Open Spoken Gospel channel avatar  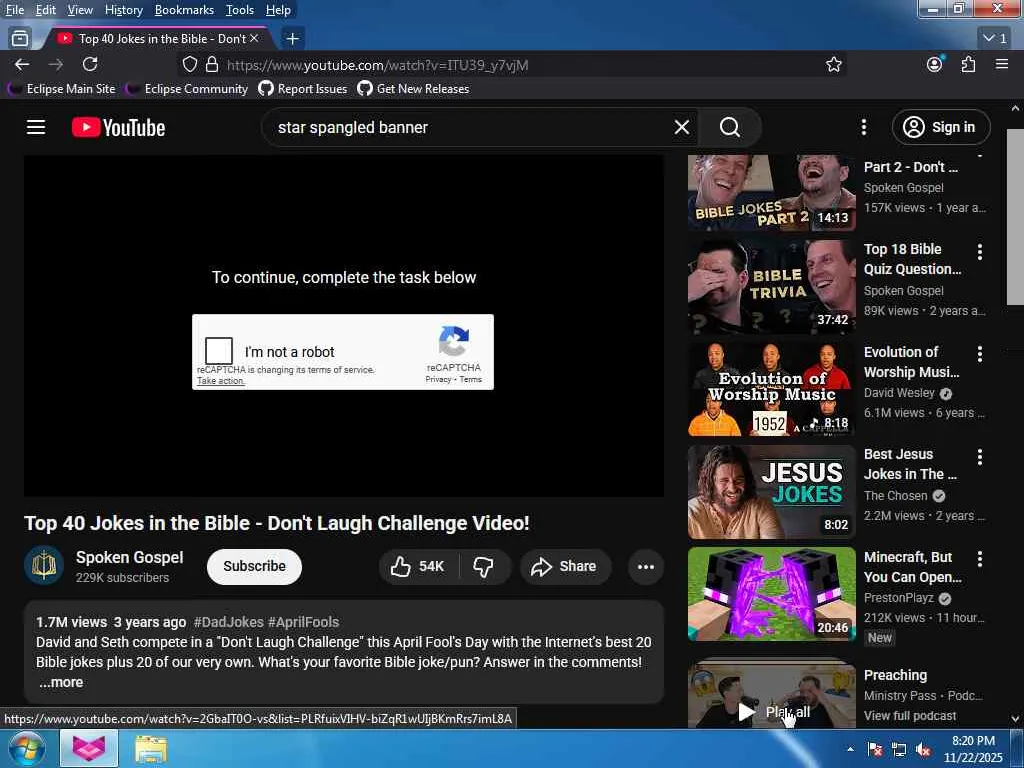click(x=44, y=566)
